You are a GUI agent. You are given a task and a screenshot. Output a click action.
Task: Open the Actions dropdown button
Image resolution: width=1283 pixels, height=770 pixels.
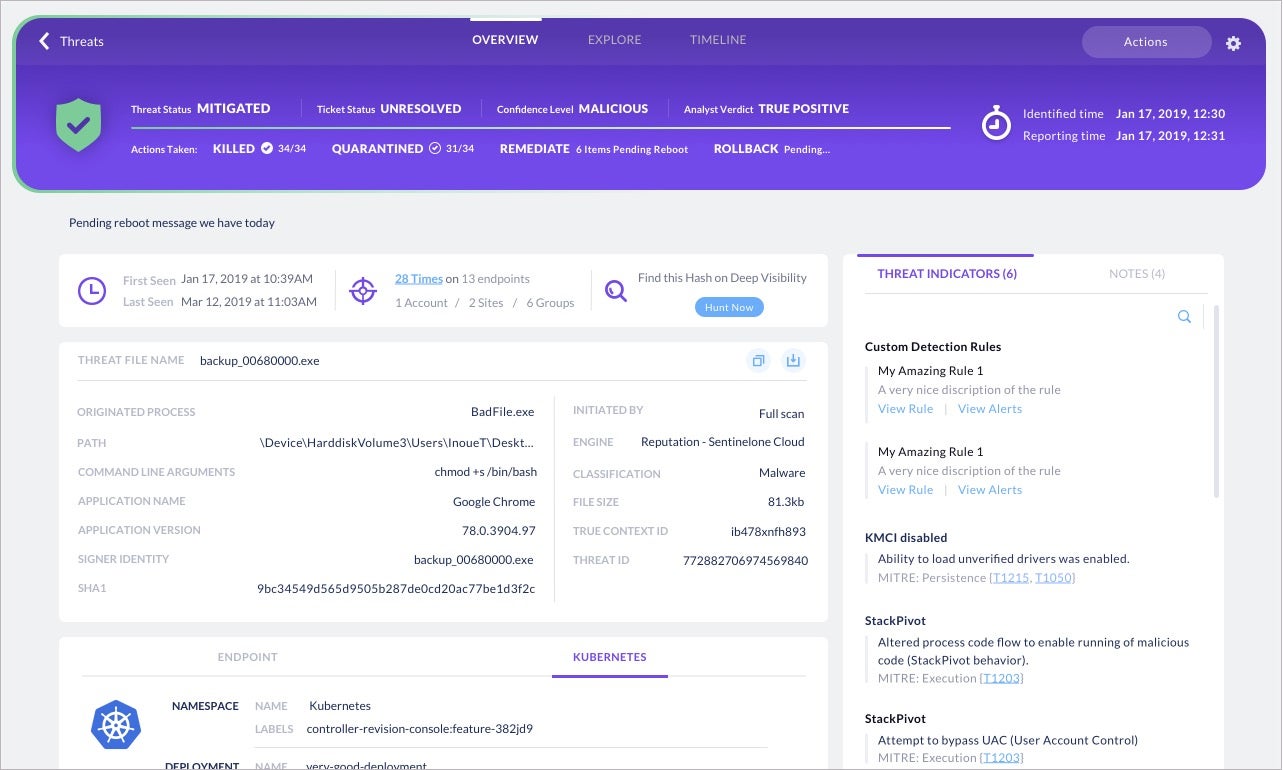pos(1145,42)
